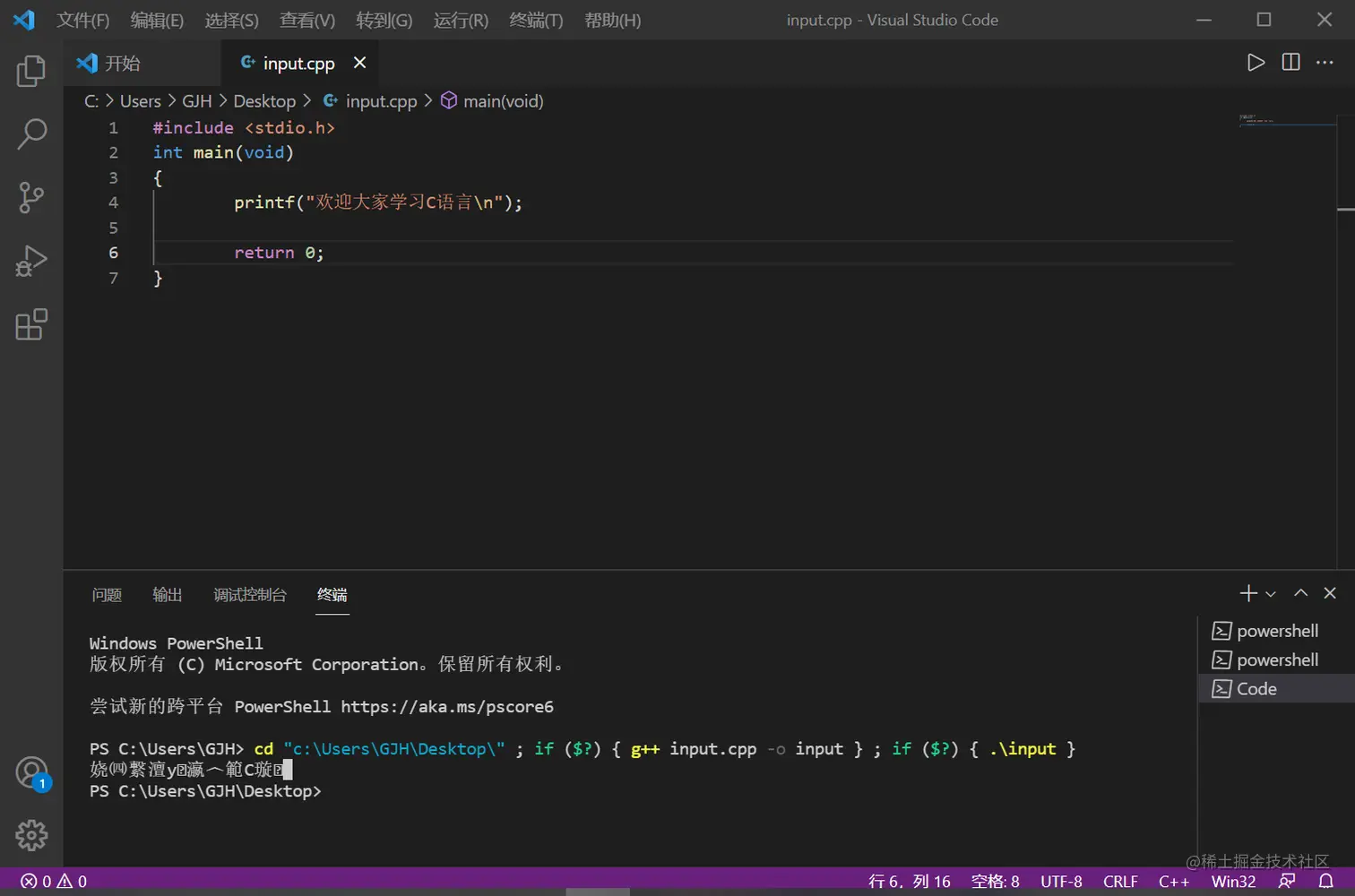This screenshot has width=1355, height=896.
Task: Click the terminal prompt PS C:\Users\GJH\Desktop>
Action: tap(205, 791)
